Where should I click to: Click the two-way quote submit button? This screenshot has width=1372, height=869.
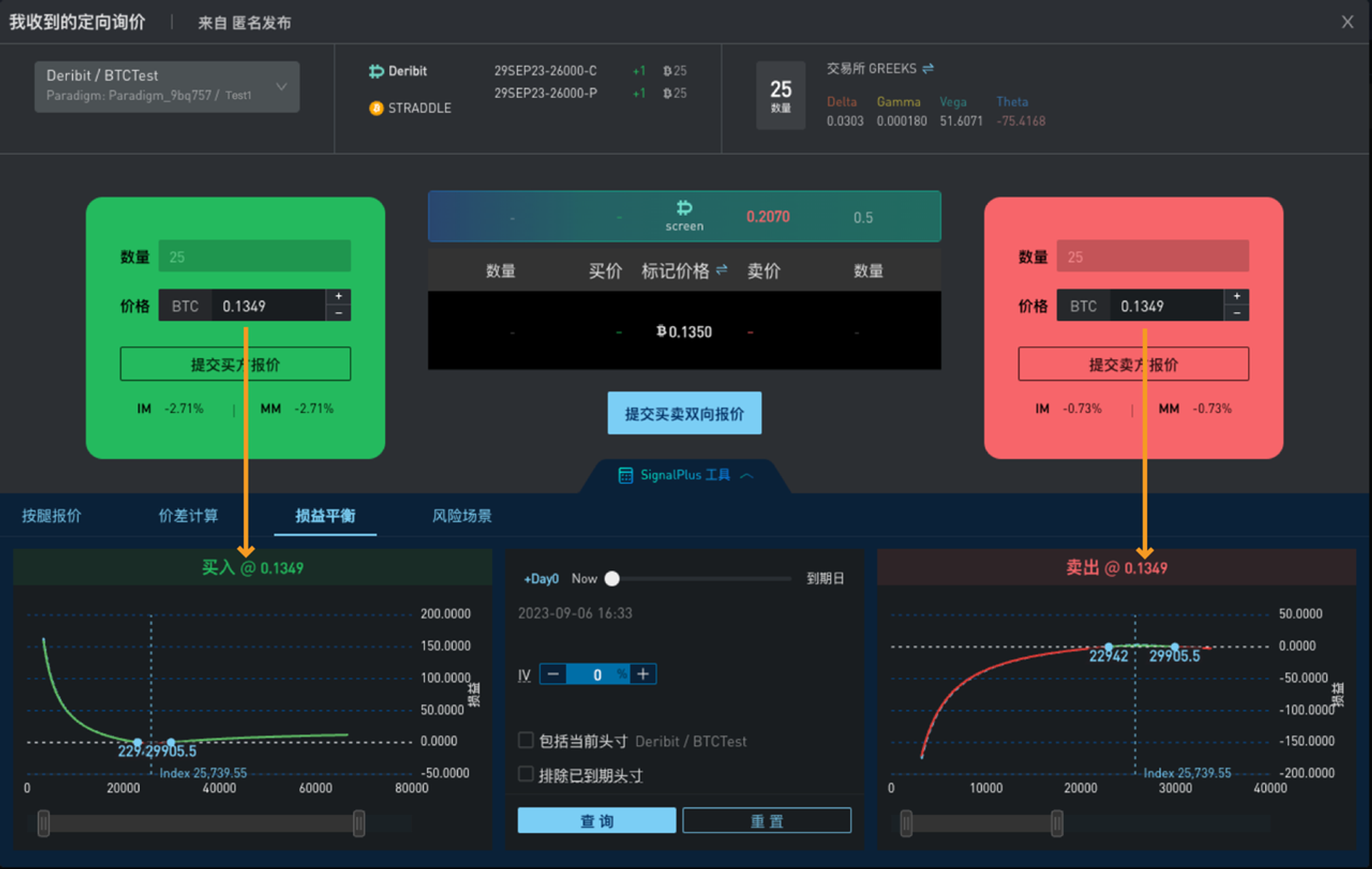click(684, 414)
